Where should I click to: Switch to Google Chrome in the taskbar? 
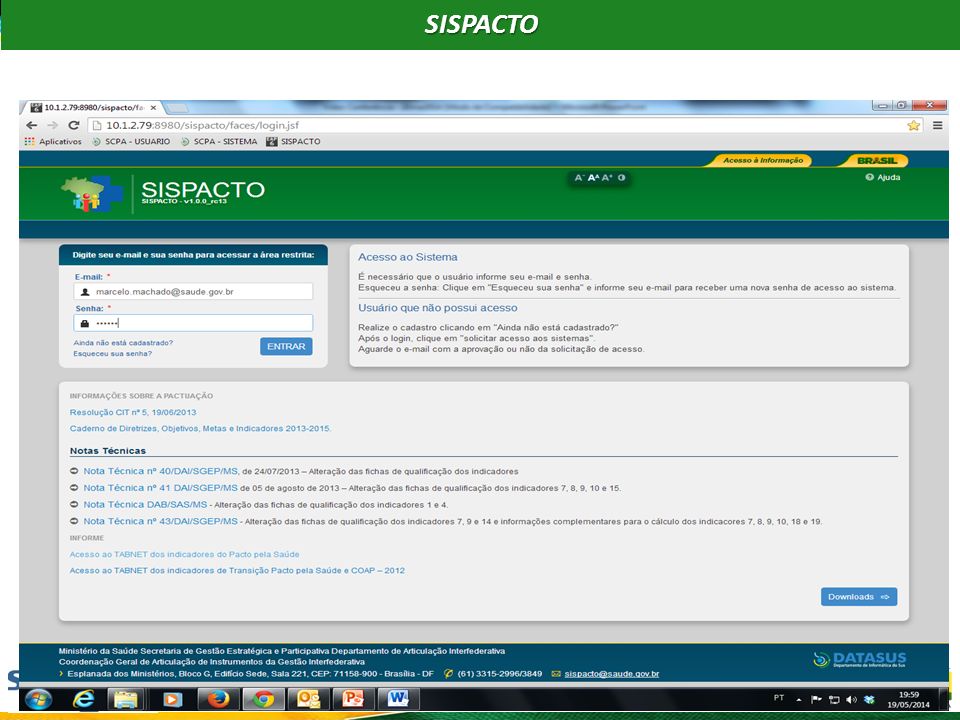click(x=264, y=699)
